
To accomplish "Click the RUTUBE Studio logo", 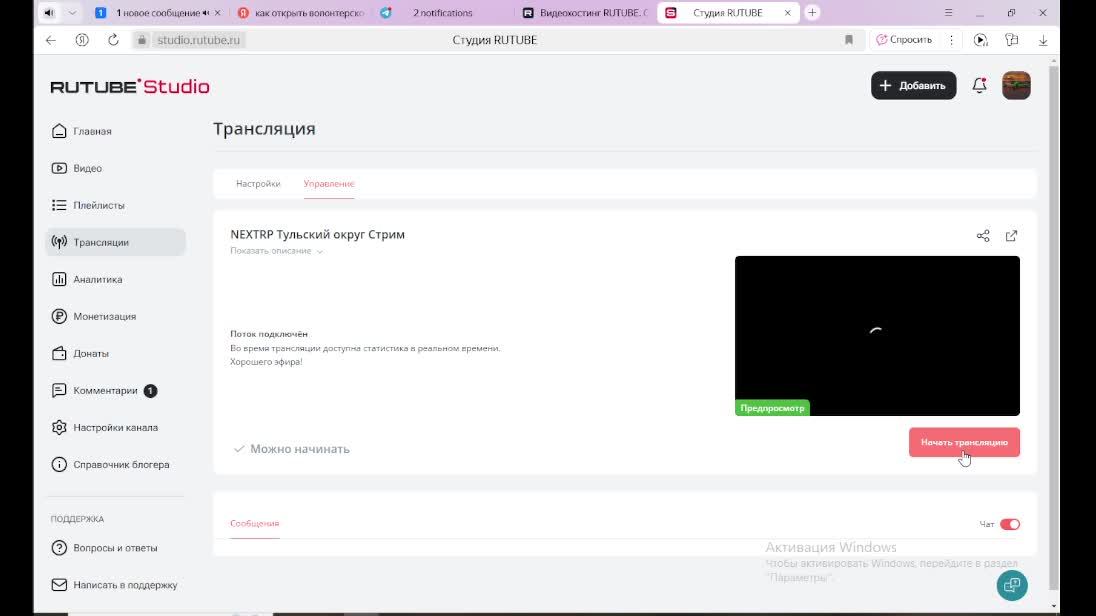I will click(x=130, y=86).
